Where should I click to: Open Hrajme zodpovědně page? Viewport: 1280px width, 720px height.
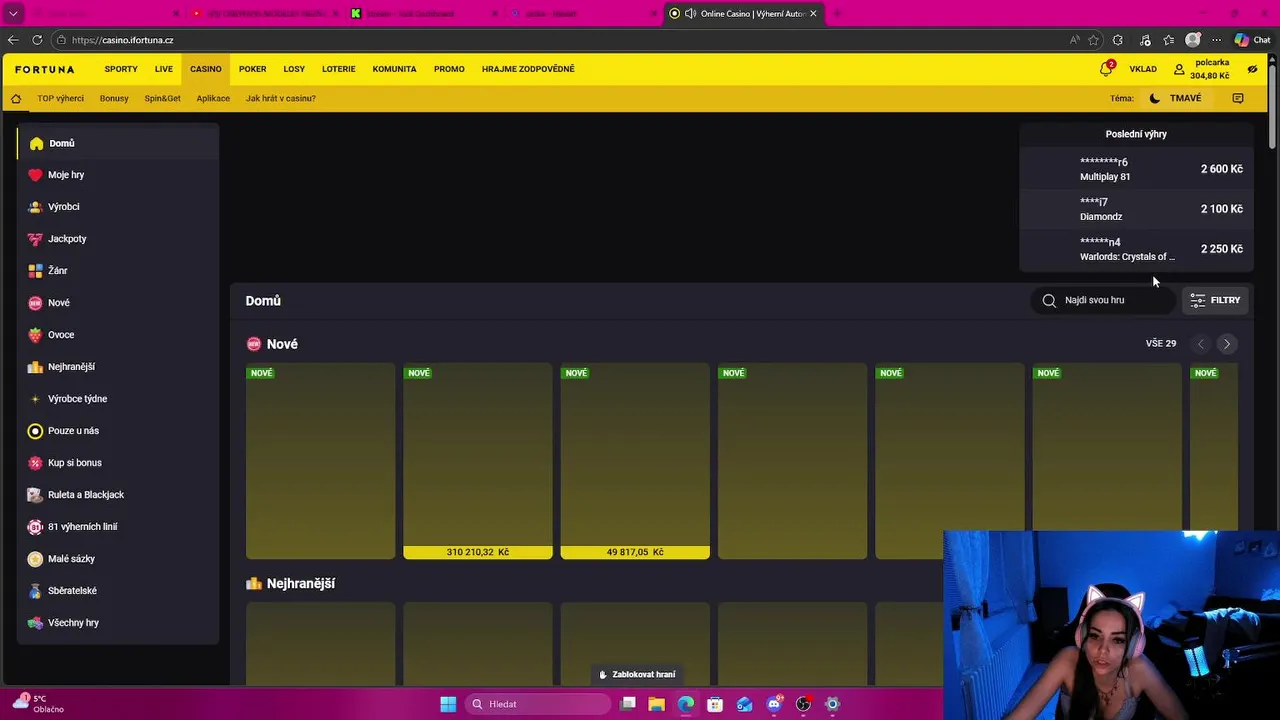click(528, 69)
